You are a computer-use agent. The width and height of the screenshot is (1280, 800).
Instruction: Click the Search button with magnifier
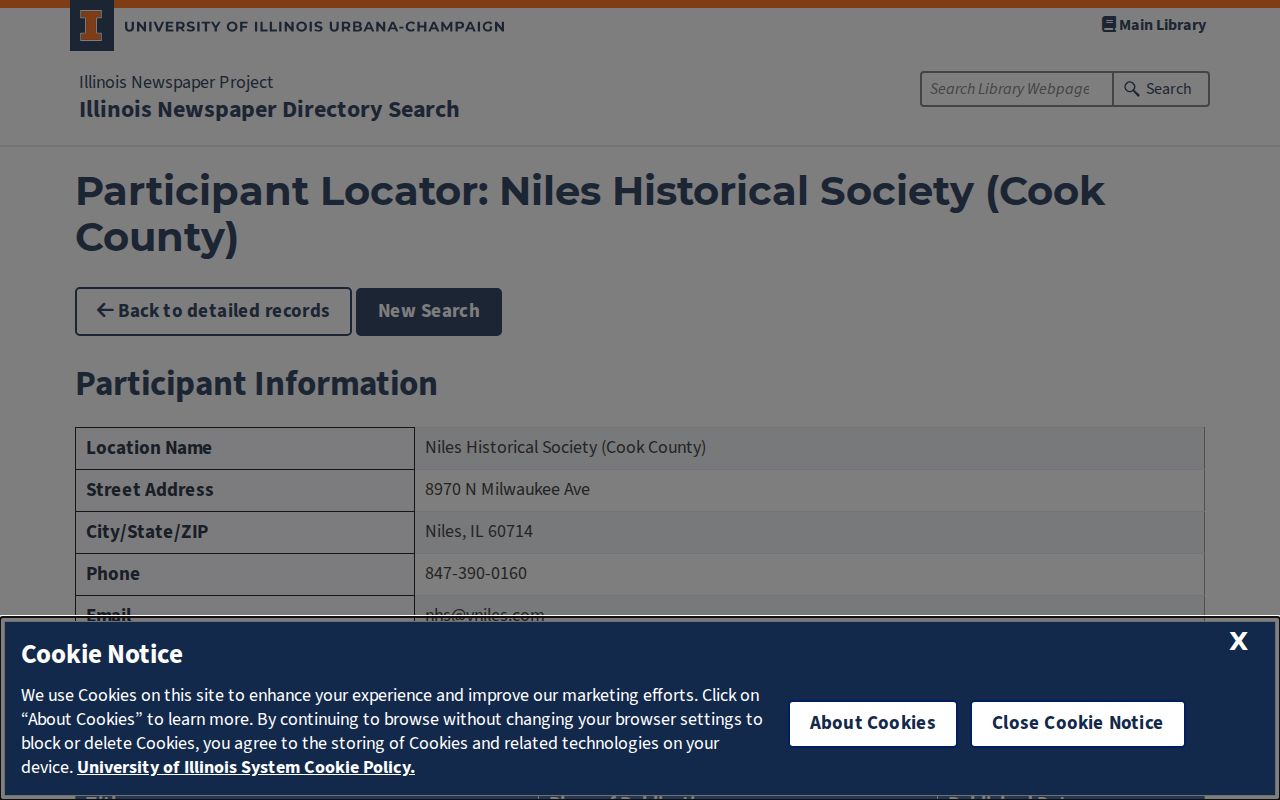click(1161, 89)
